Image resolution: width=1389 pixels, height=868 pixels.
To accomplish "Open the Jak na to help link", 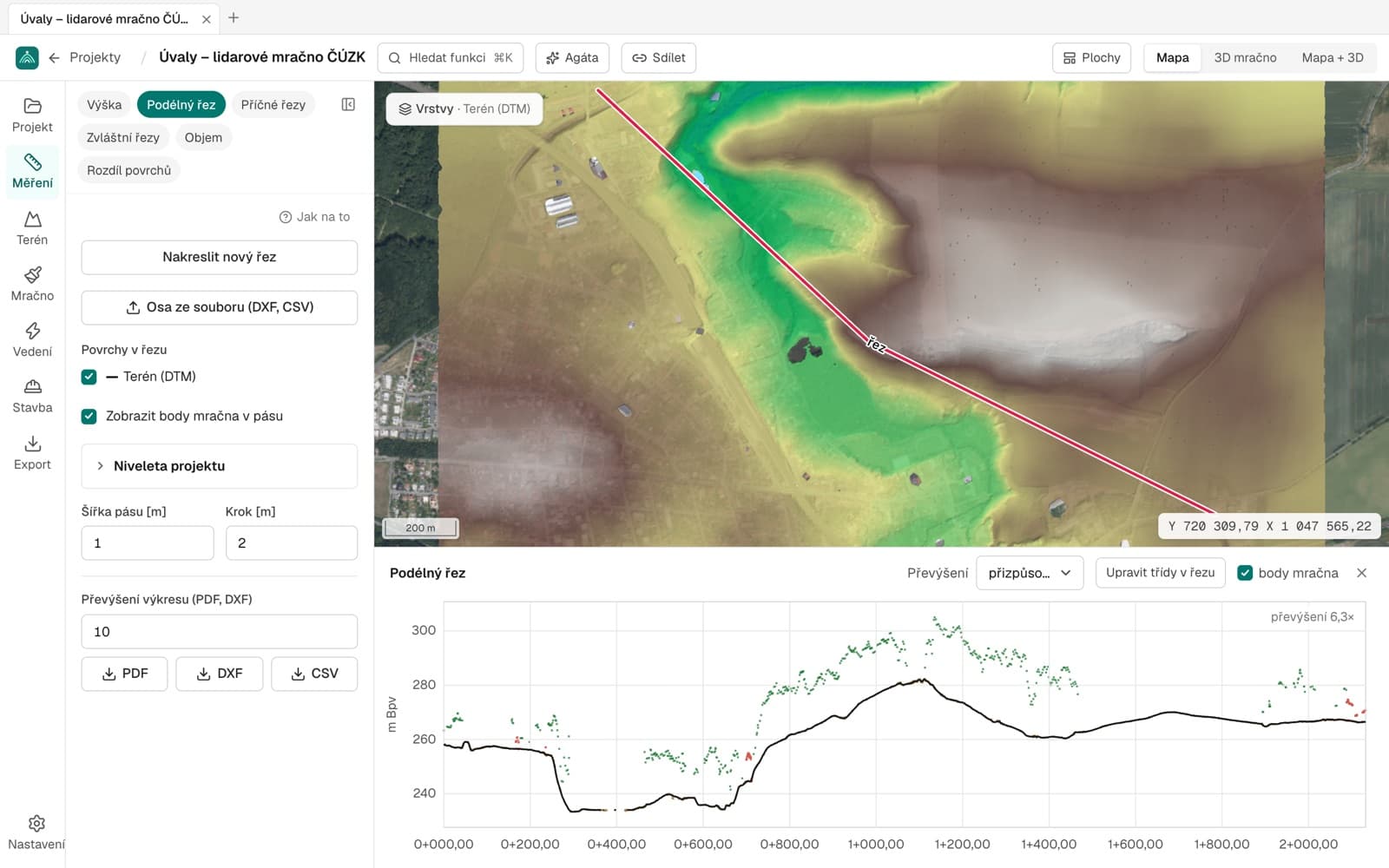I will click(x=314, y=217).
